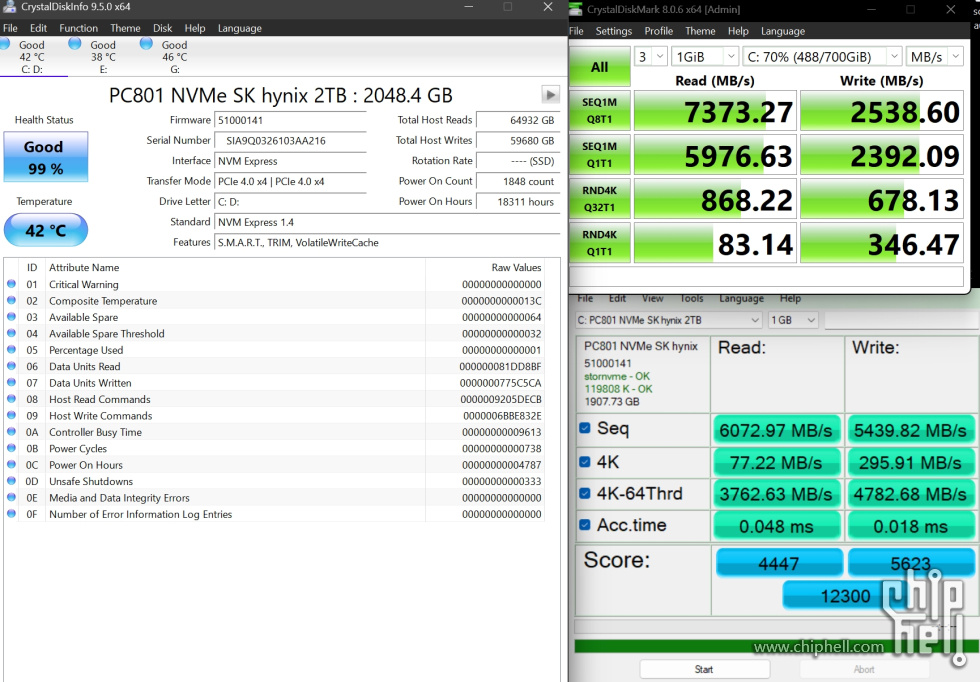Run the RND4K Q1T1 test button

tap(599, 243)
